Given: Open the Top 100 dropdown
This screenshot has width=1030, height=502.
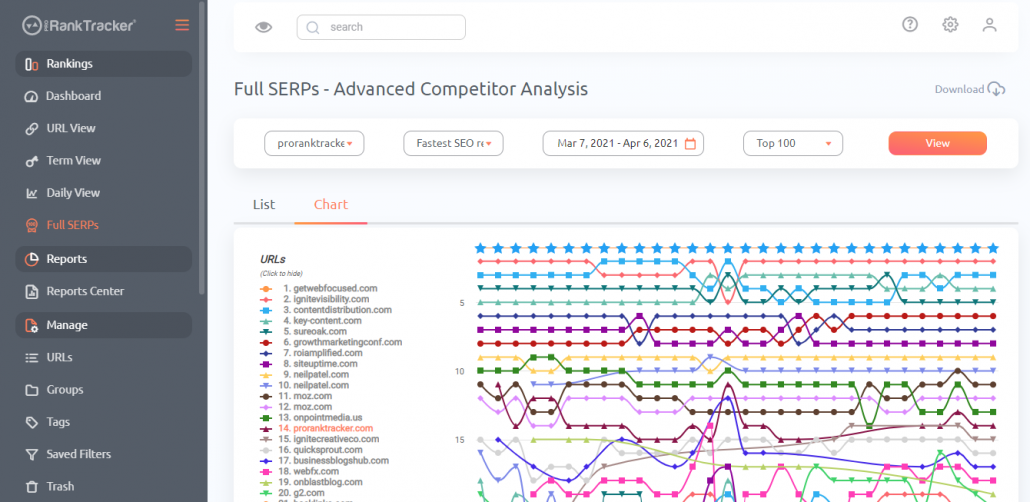Looking at the screenshot, I should click(793, 143).
